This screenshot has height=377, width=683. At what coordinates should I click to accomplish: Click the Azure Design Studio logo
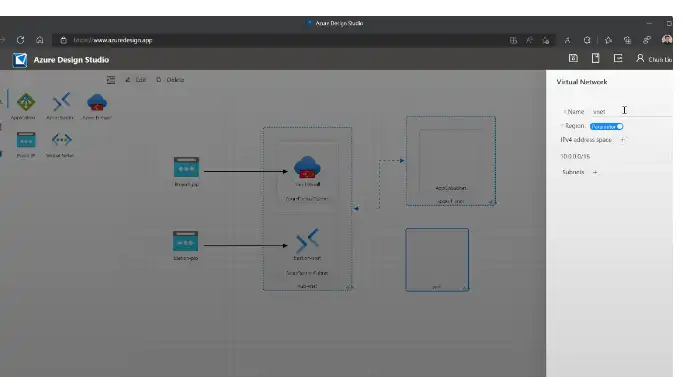20,60
